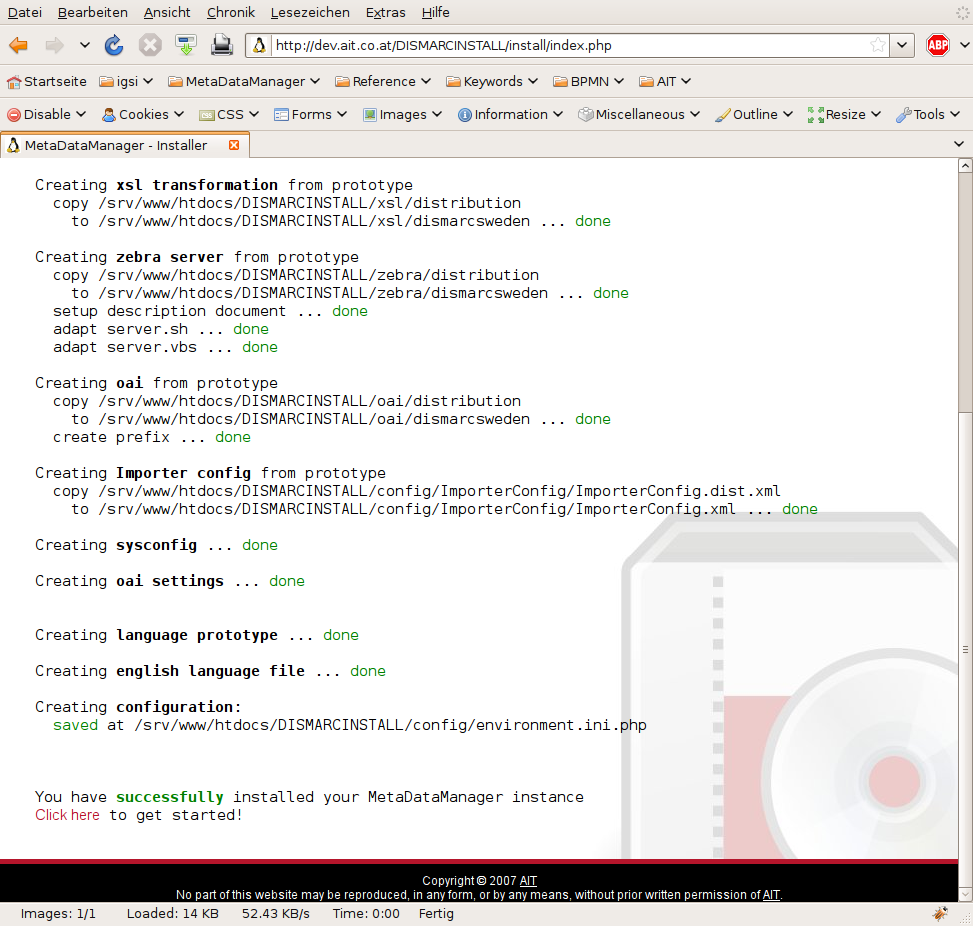The image size is (973, 926).
Task: Open the address bar history dropdown arrow
Action: 902,45
